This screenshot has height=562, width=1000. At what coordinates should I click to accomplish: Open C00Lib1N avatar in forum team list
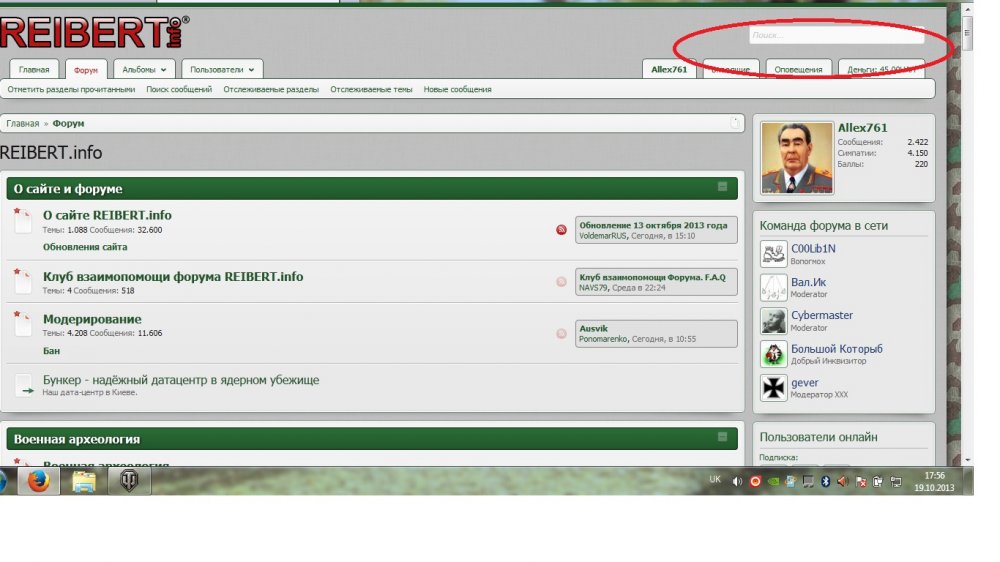coord(774,254)
